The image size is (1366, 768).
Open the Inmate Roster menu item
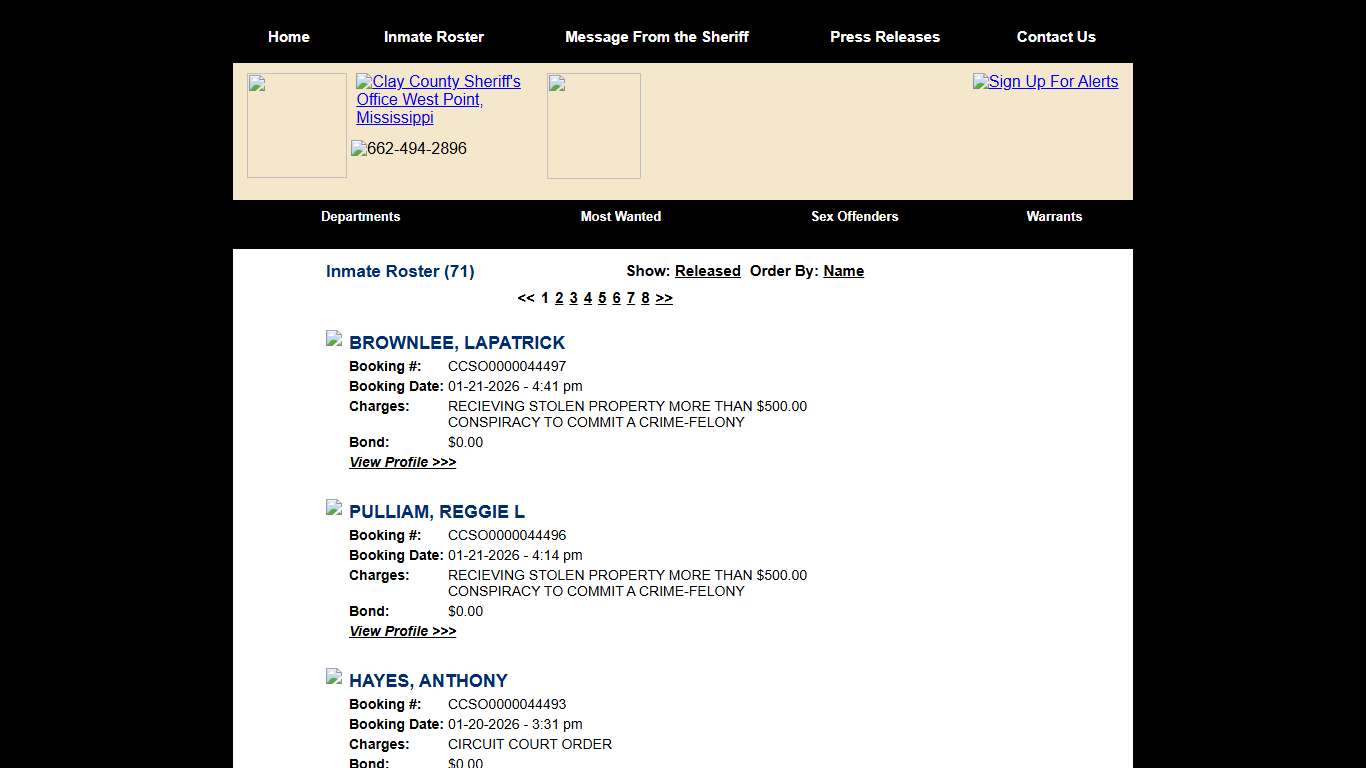pos(434,37)
